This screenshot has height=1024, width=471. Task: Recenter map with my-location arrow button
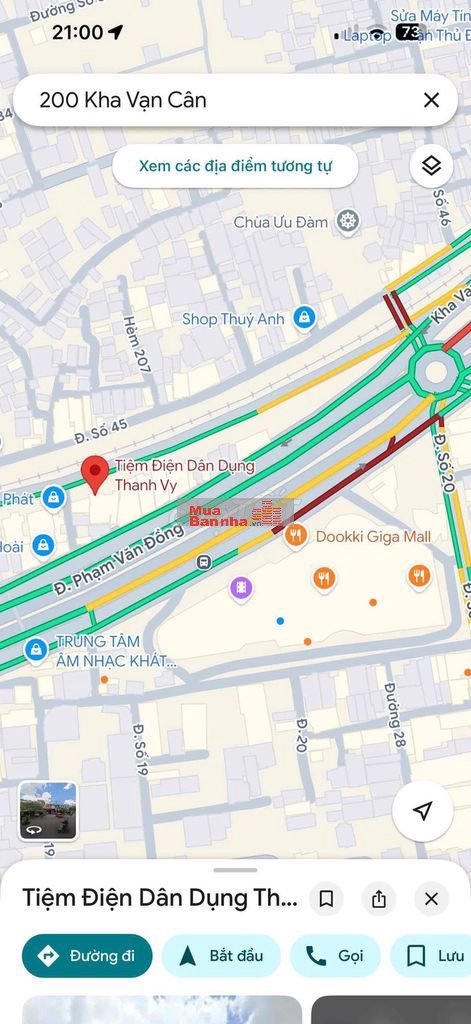(423, 811)
